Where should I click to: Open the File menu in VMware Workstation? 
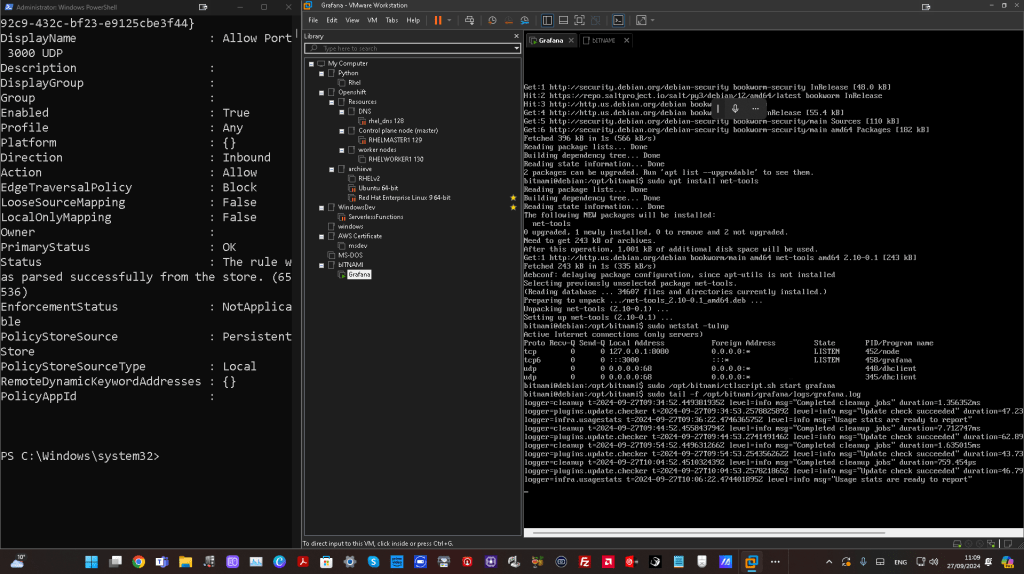pos(313,20)
